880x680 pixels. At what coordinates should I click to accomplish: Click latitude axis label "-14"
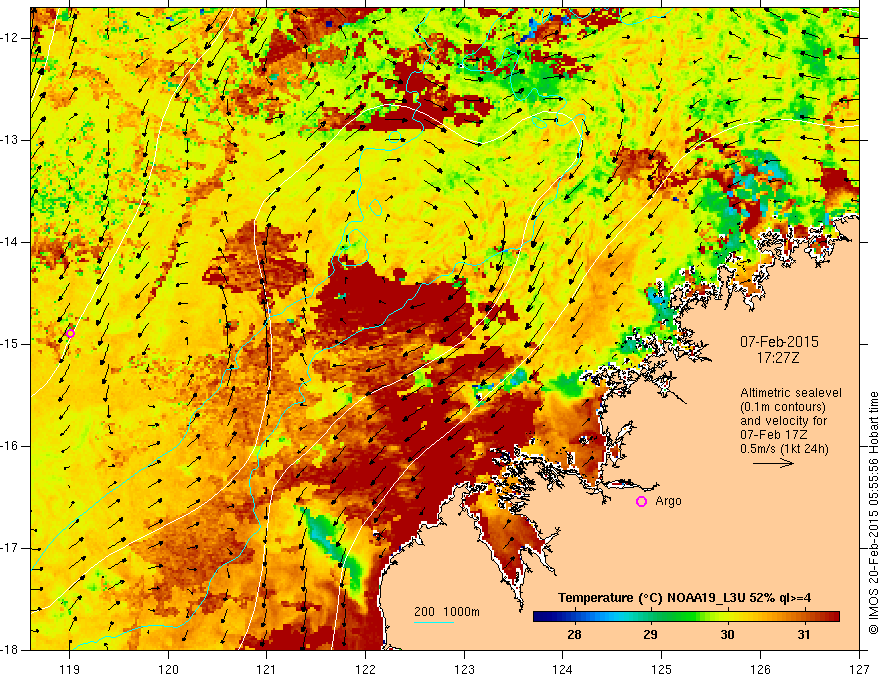click(11, 242)
